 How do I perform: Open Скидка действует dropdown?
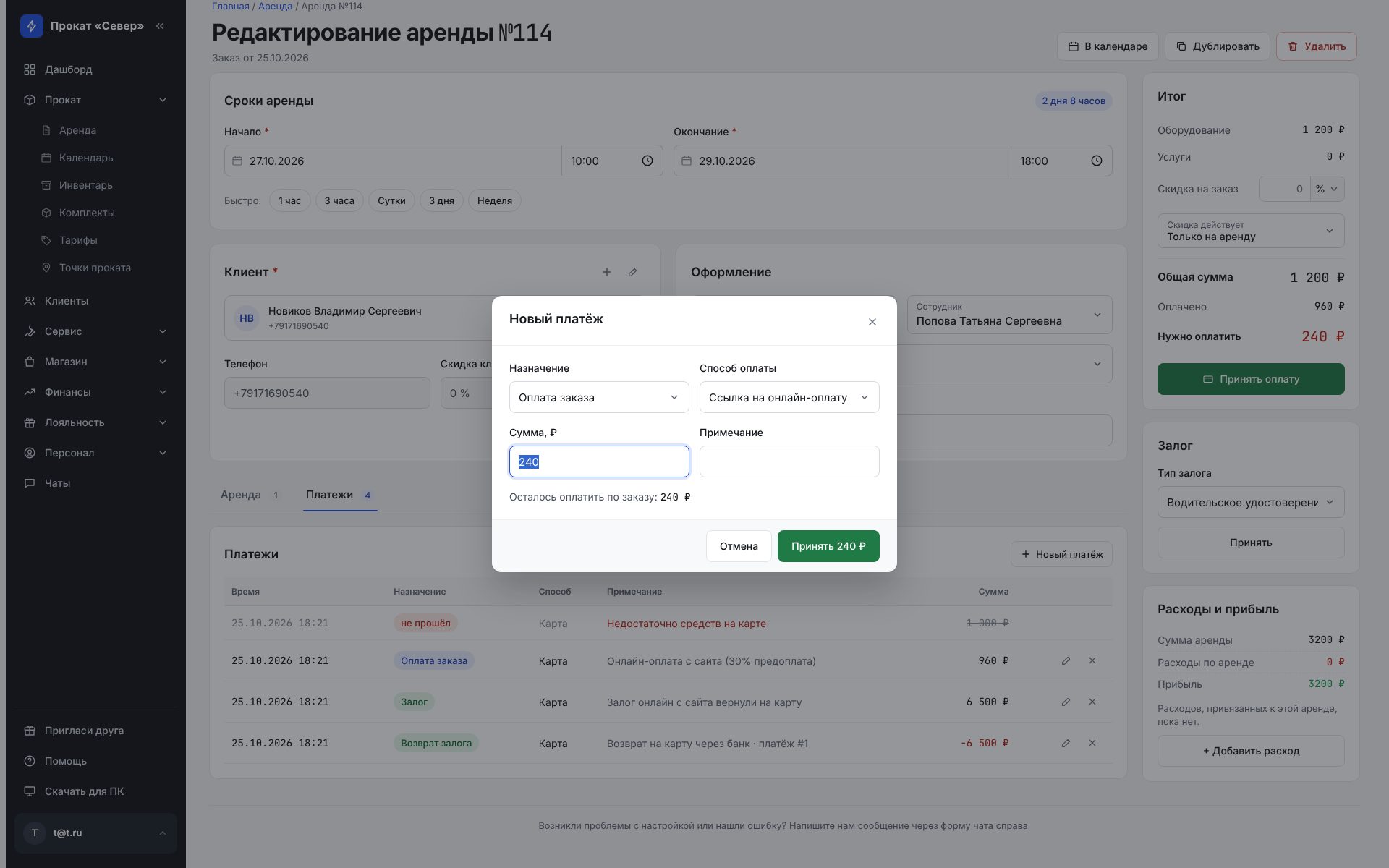pyautogui.click(x=1251, y=231)
